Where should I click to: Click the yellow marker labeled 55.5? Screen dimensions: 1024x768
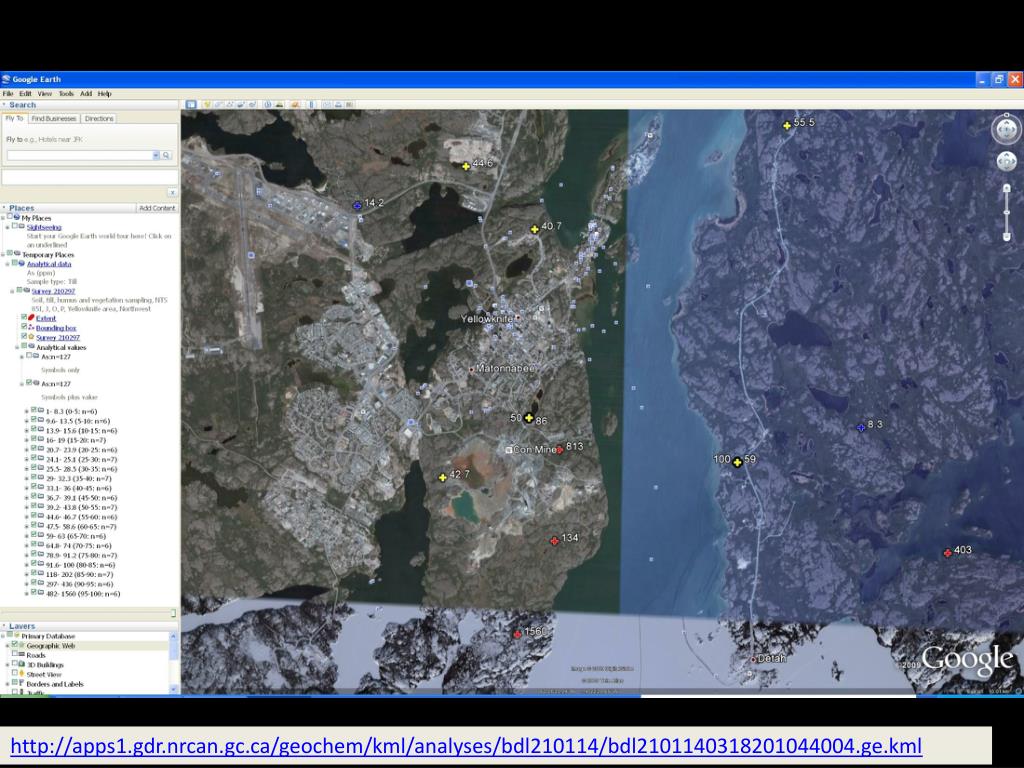point(787,125)
